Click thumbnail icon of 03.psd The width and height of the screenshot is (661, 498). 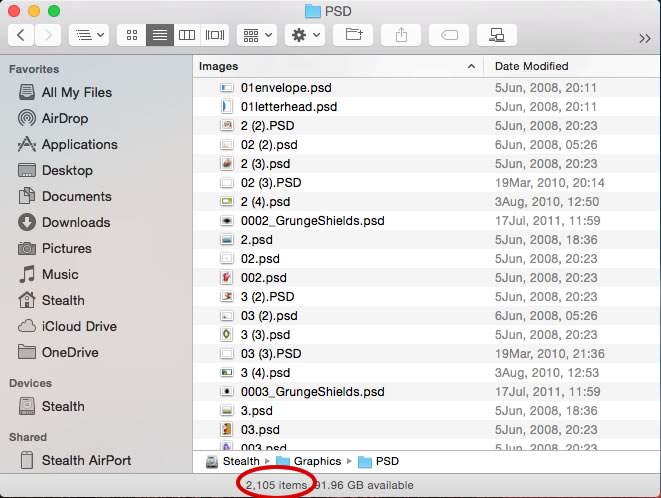[227, 429]
